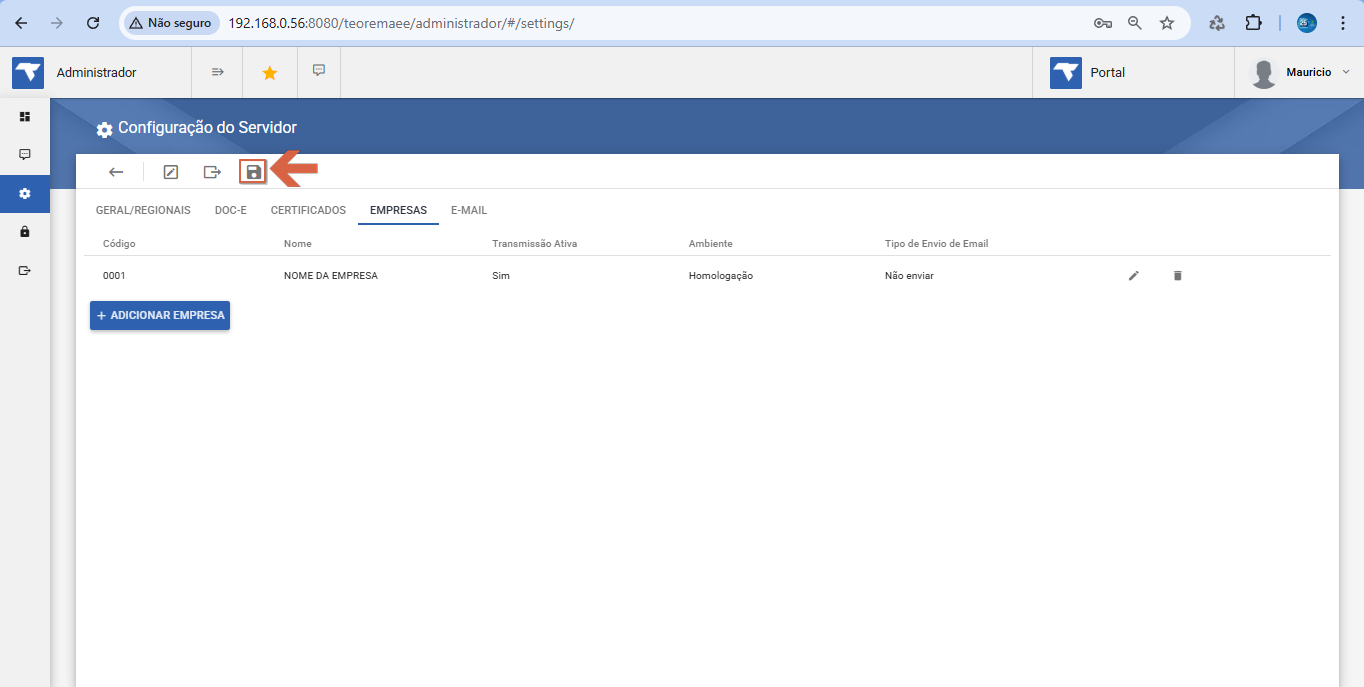The image size is (1364, 687).
Task: Delete company 0001 with trash icon
Action: tap(1177, 275)
